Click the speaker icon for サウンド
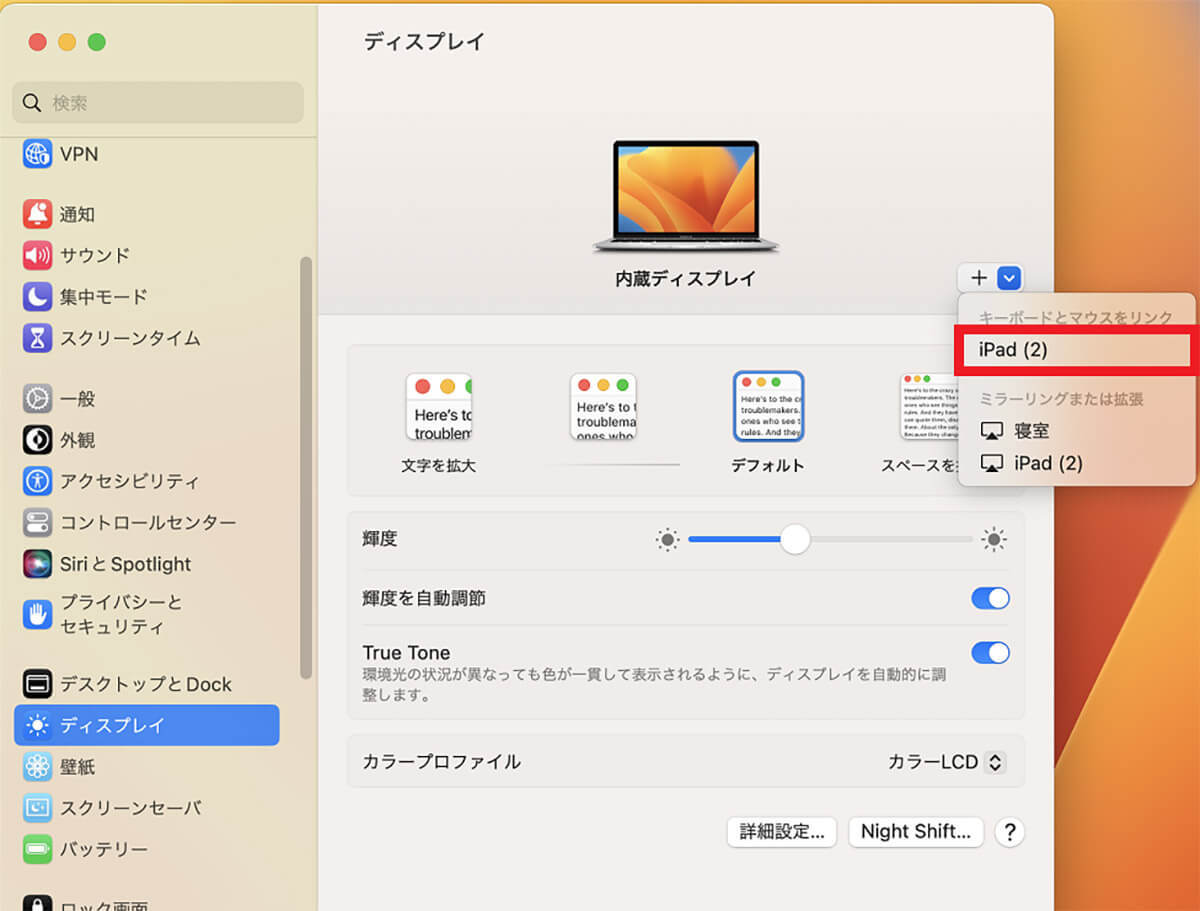 coord(37,255)
